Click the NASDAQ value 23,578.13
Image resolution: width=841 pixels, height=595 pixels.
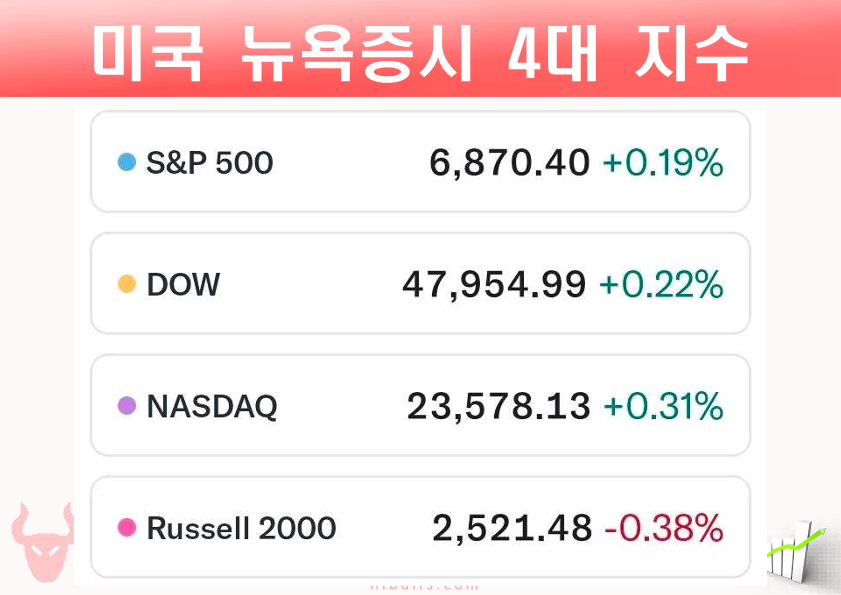[498, 407]
